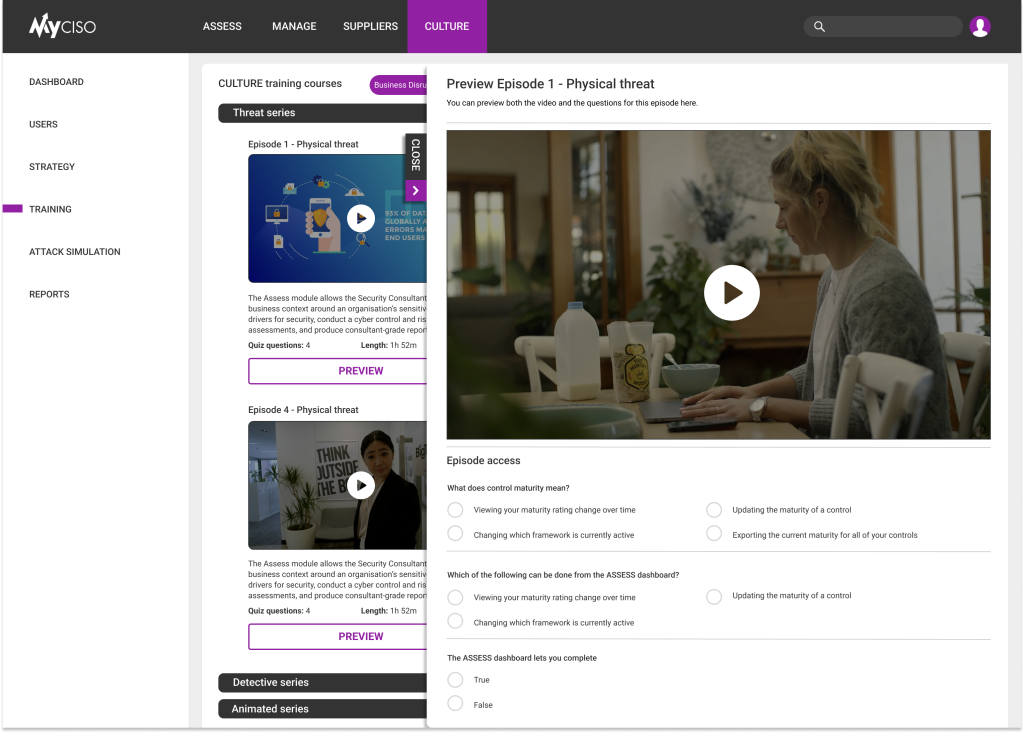The image size is (1024, 733).
Task: Play the main preview video
Action: (x=731, y=293)
